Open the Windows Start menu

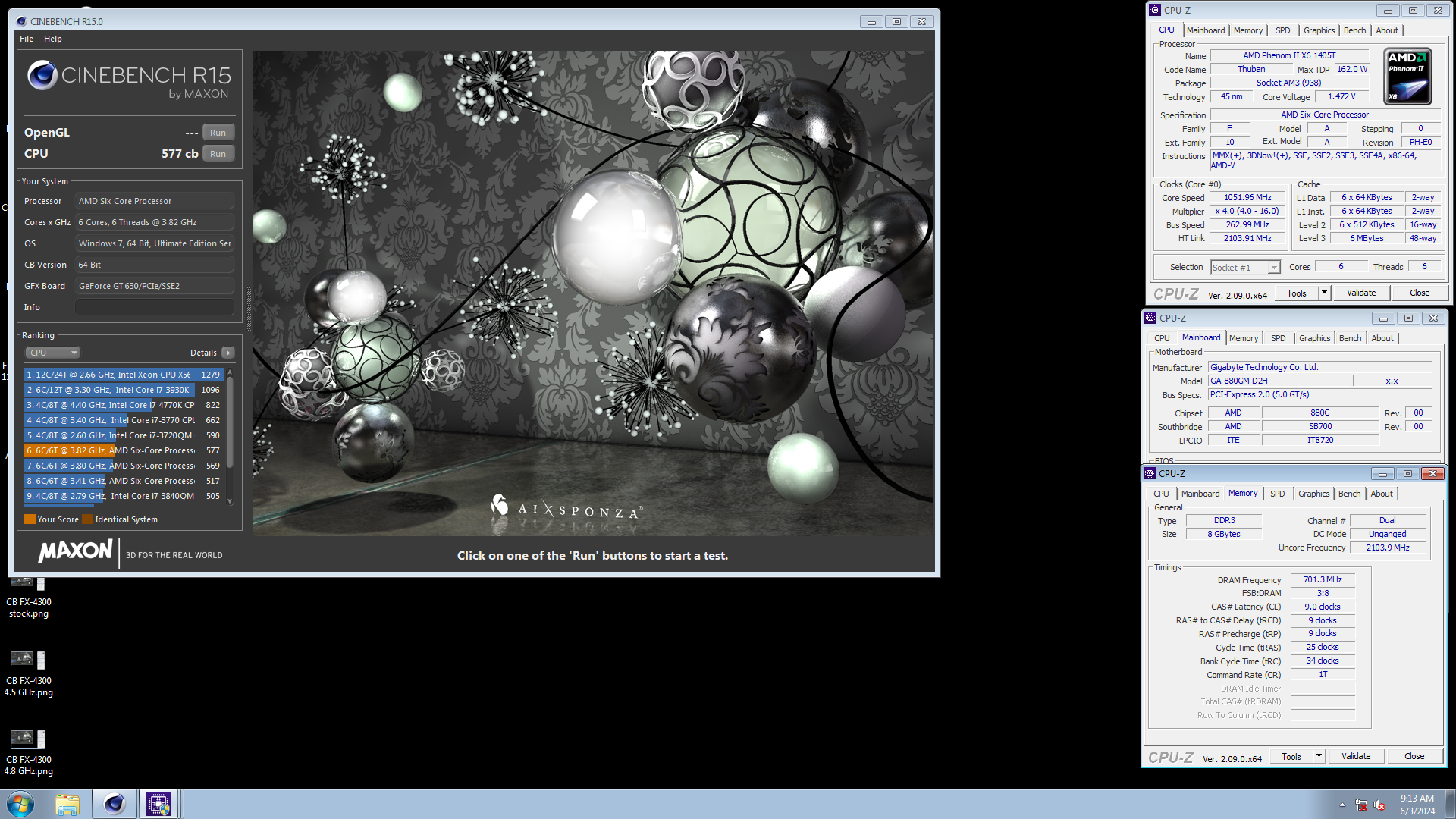click(x=20, y=804)
